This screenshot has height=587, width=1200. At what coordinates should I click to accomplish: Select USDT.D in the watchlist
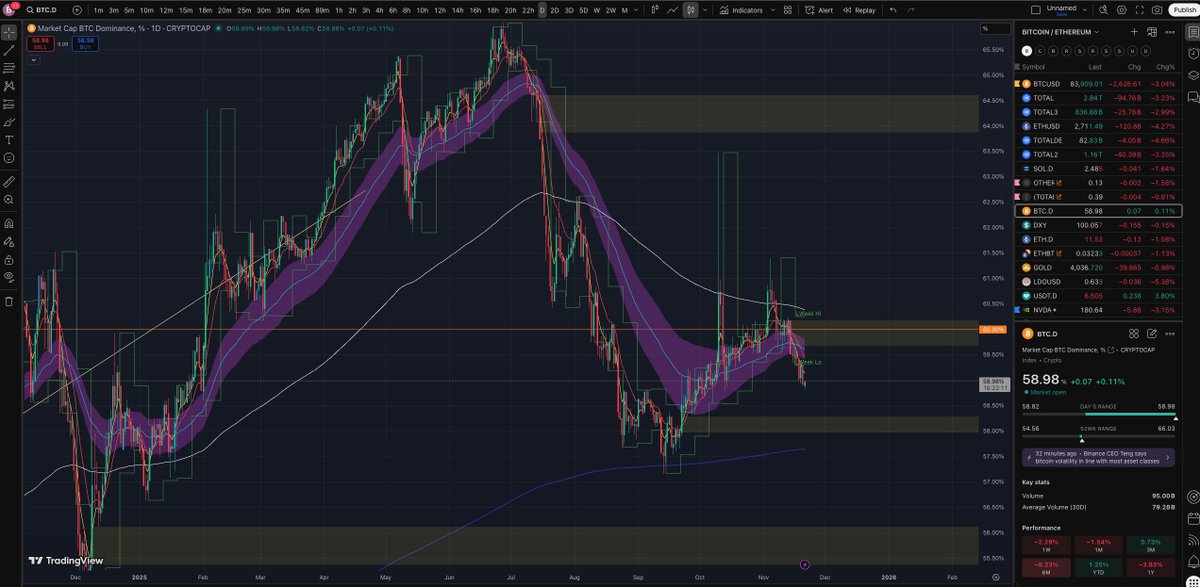click(x=1098, y=296)
